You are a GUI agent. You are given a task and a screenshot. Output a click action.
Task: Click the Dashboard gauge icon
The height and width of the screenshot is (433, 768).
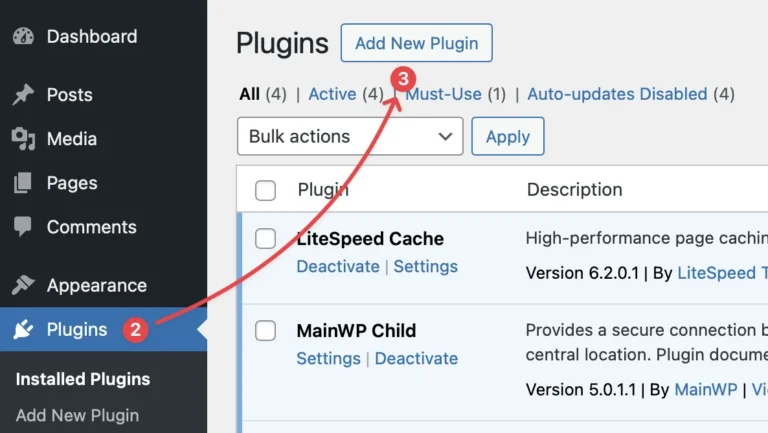tap(23, 36)
